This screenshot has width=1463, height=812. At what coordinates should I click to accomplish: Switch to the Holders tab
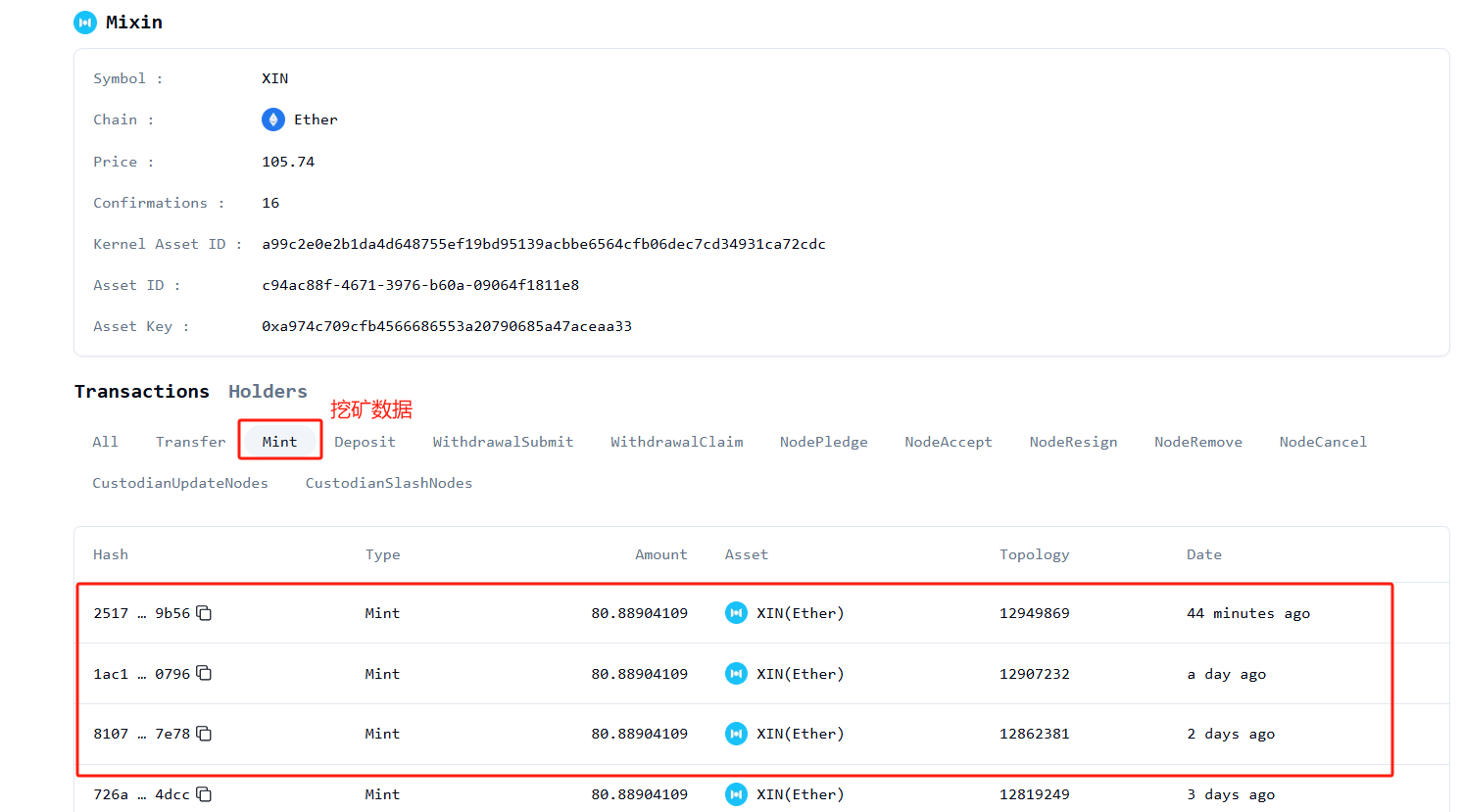pyautogui.click(x=268, y=392)
